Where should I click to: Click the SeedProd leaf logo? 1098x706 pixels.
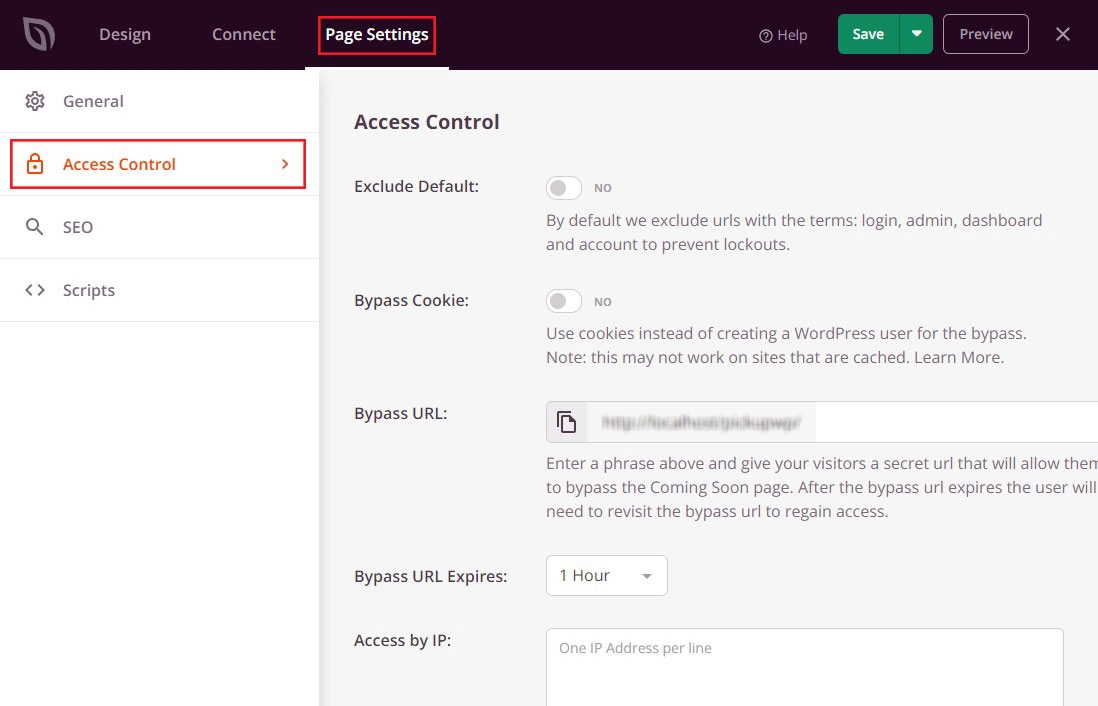pos(39,34)
